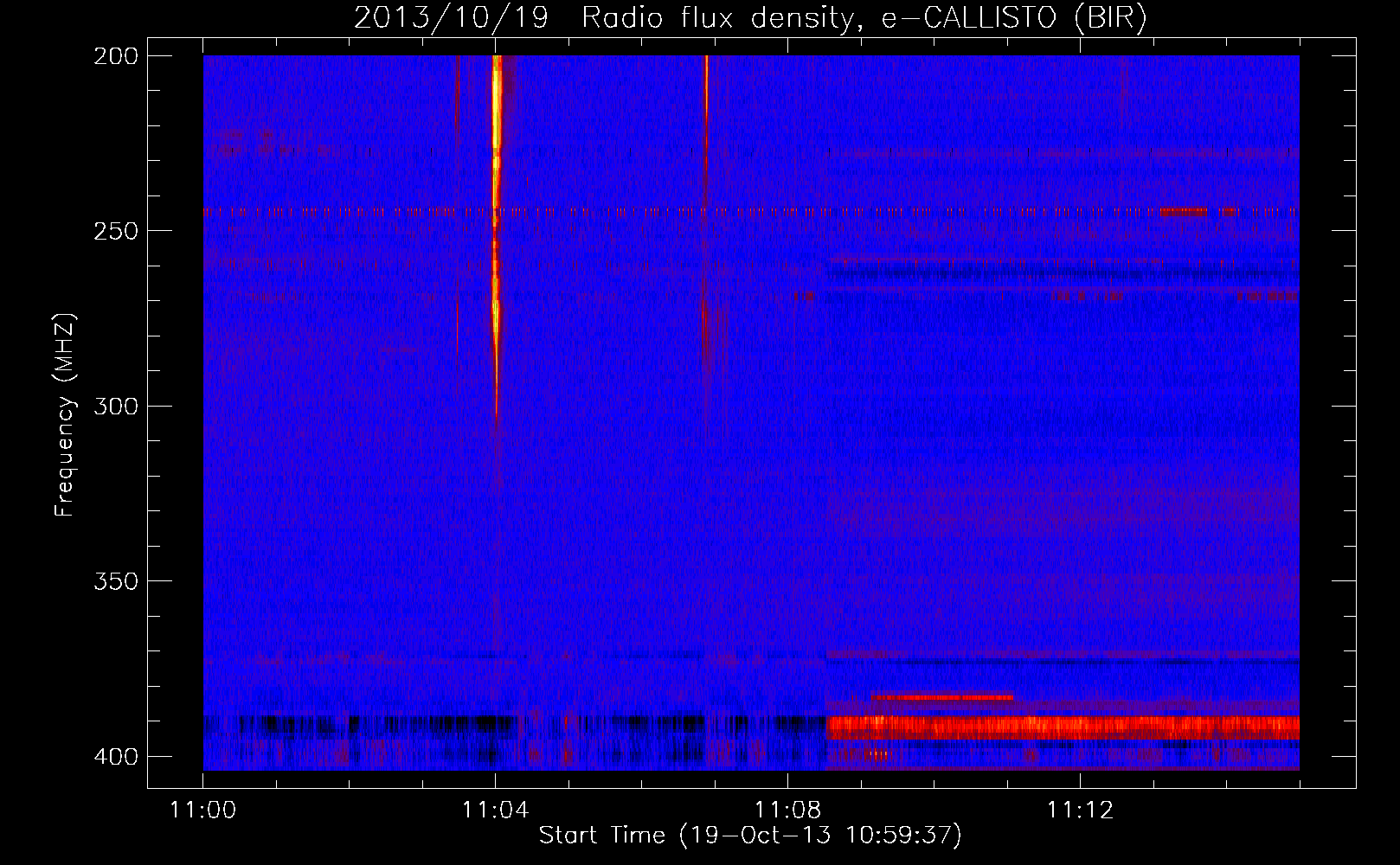Screen dimensions: 1400x865
Task: Click the 11:00 time tick label
Action: point(203,811)
